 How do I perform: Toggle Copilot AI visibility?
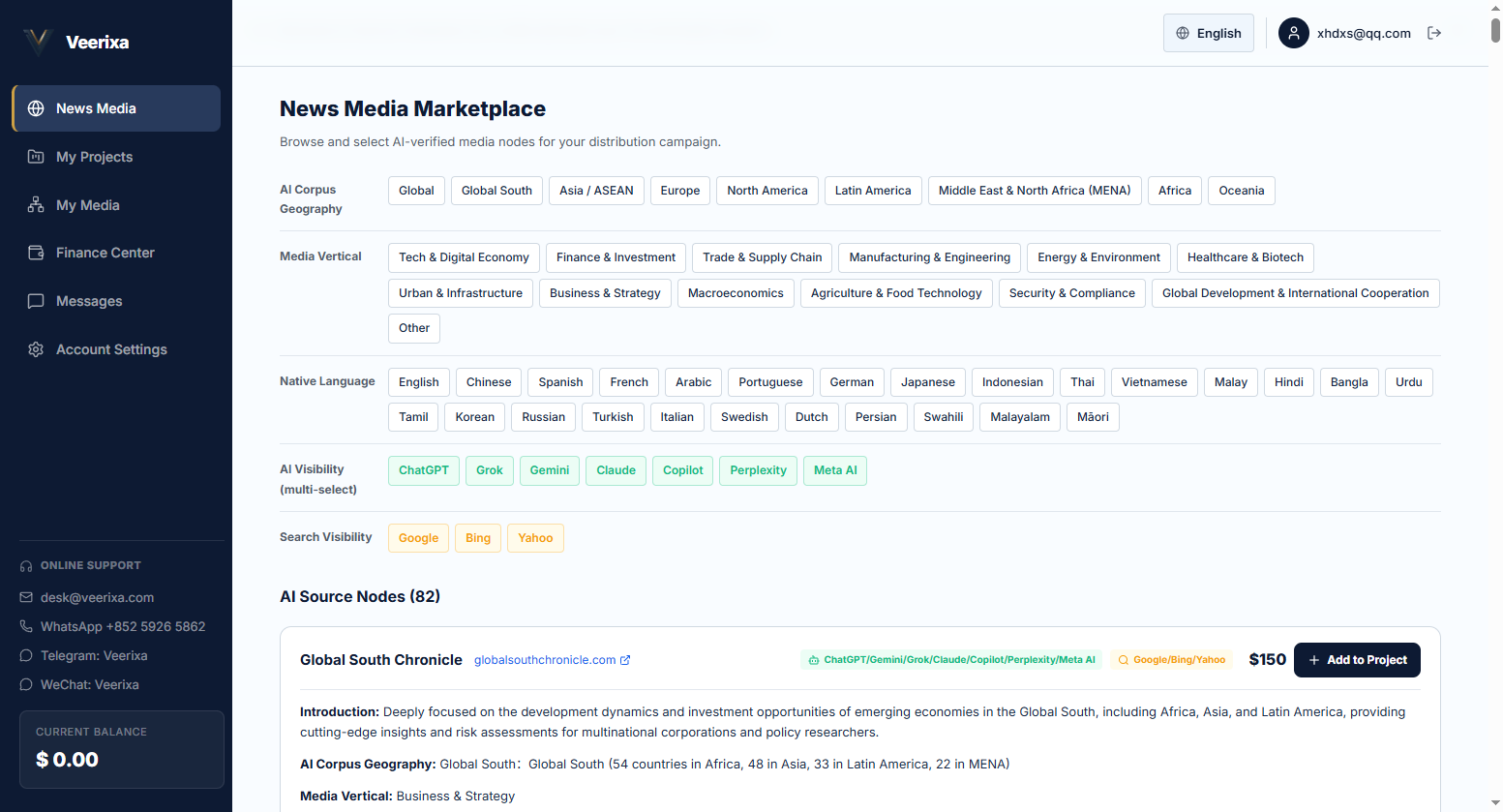coord(683,470)
